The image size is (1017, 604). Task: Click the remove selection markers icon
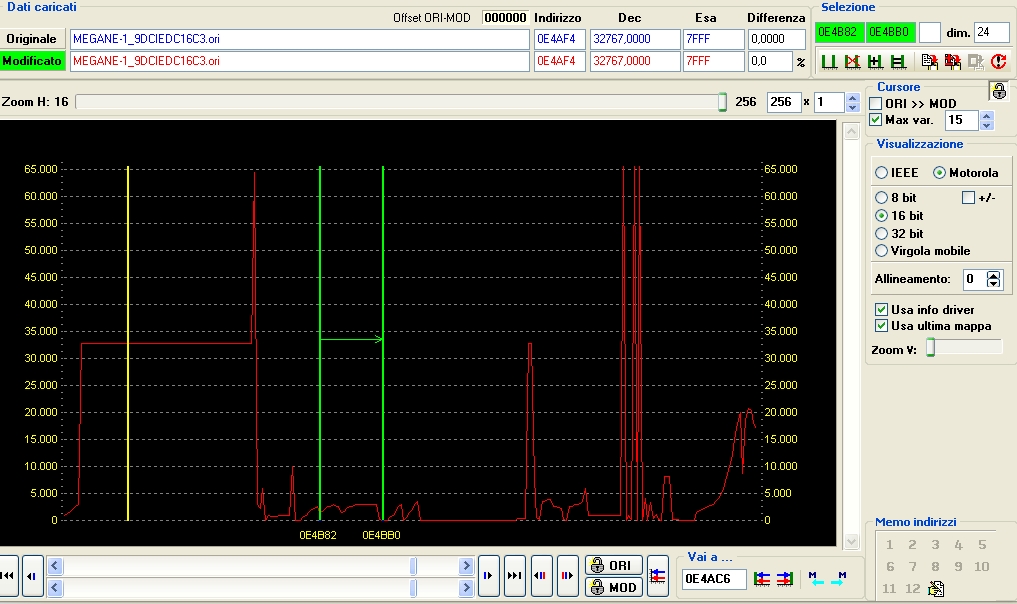tap(852, 62)
